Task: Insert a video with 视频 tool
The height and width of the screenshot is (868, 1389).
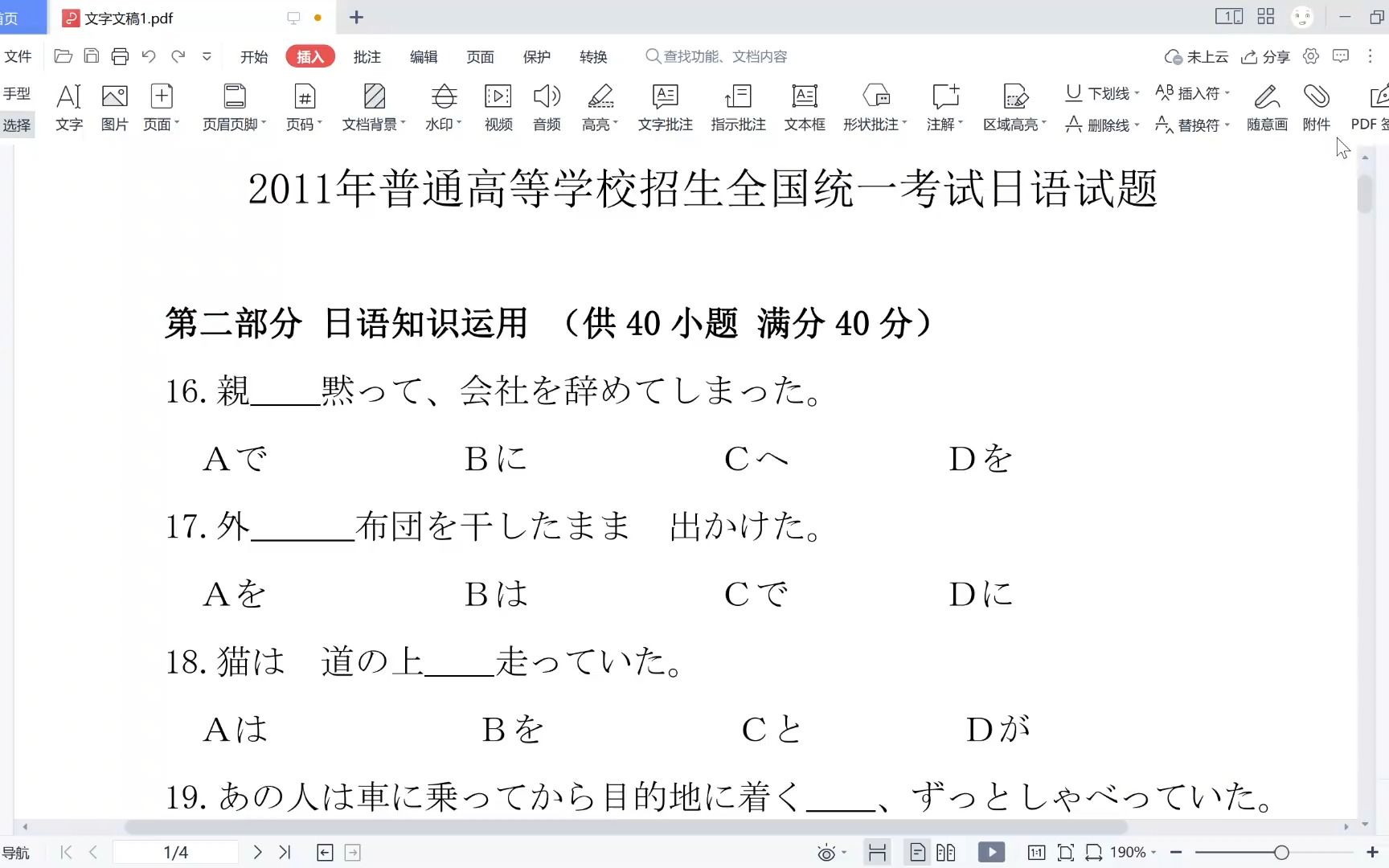Action: [498, 108]
